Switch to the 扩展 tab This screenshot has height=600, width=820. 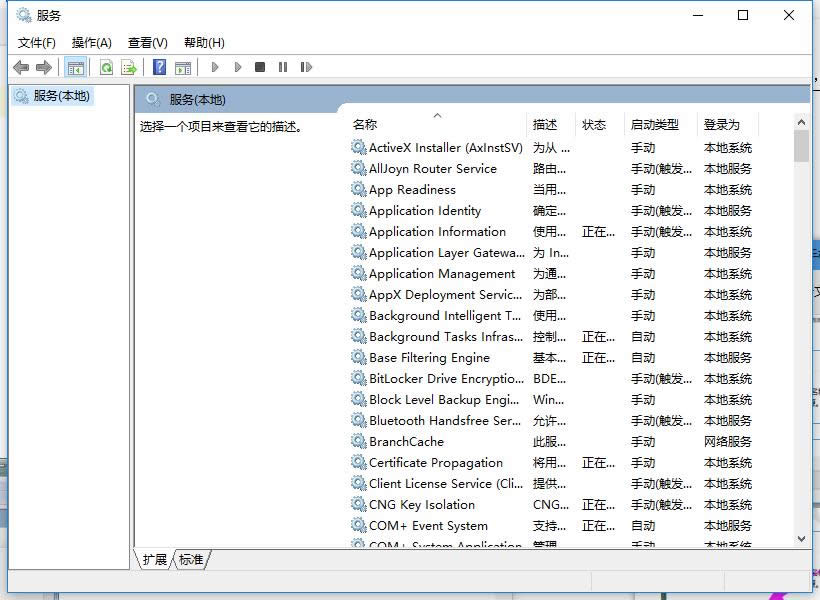pyautogui.click(x=153, y=560)
